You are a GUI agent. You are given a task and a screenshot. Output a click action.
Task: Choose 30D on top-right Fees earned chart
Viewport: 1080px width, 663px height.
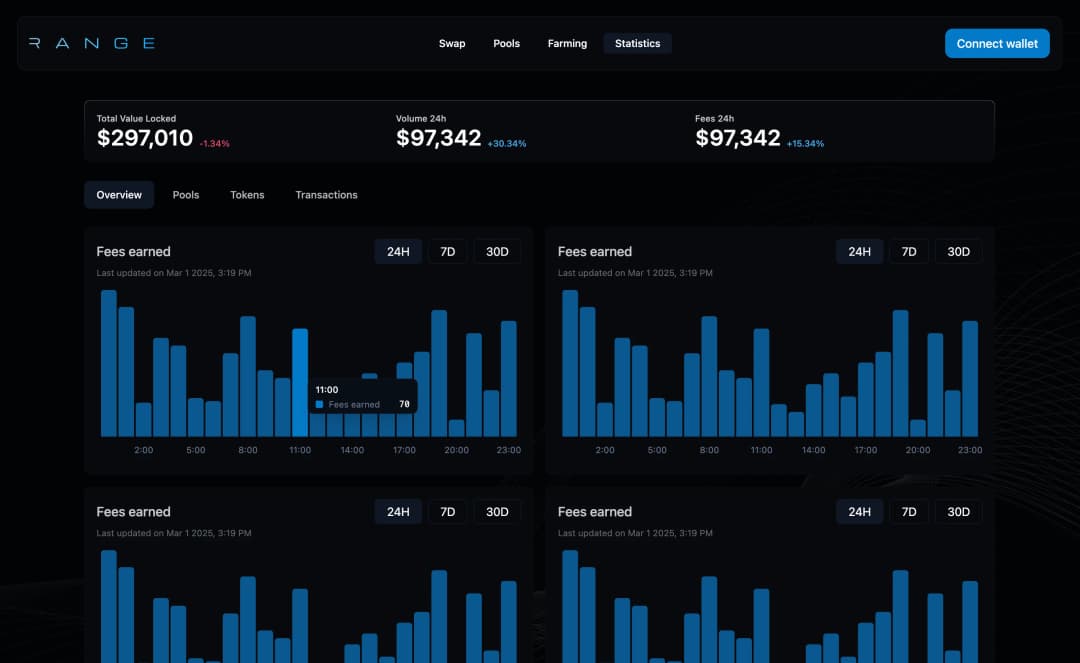[x=958, y=252]
